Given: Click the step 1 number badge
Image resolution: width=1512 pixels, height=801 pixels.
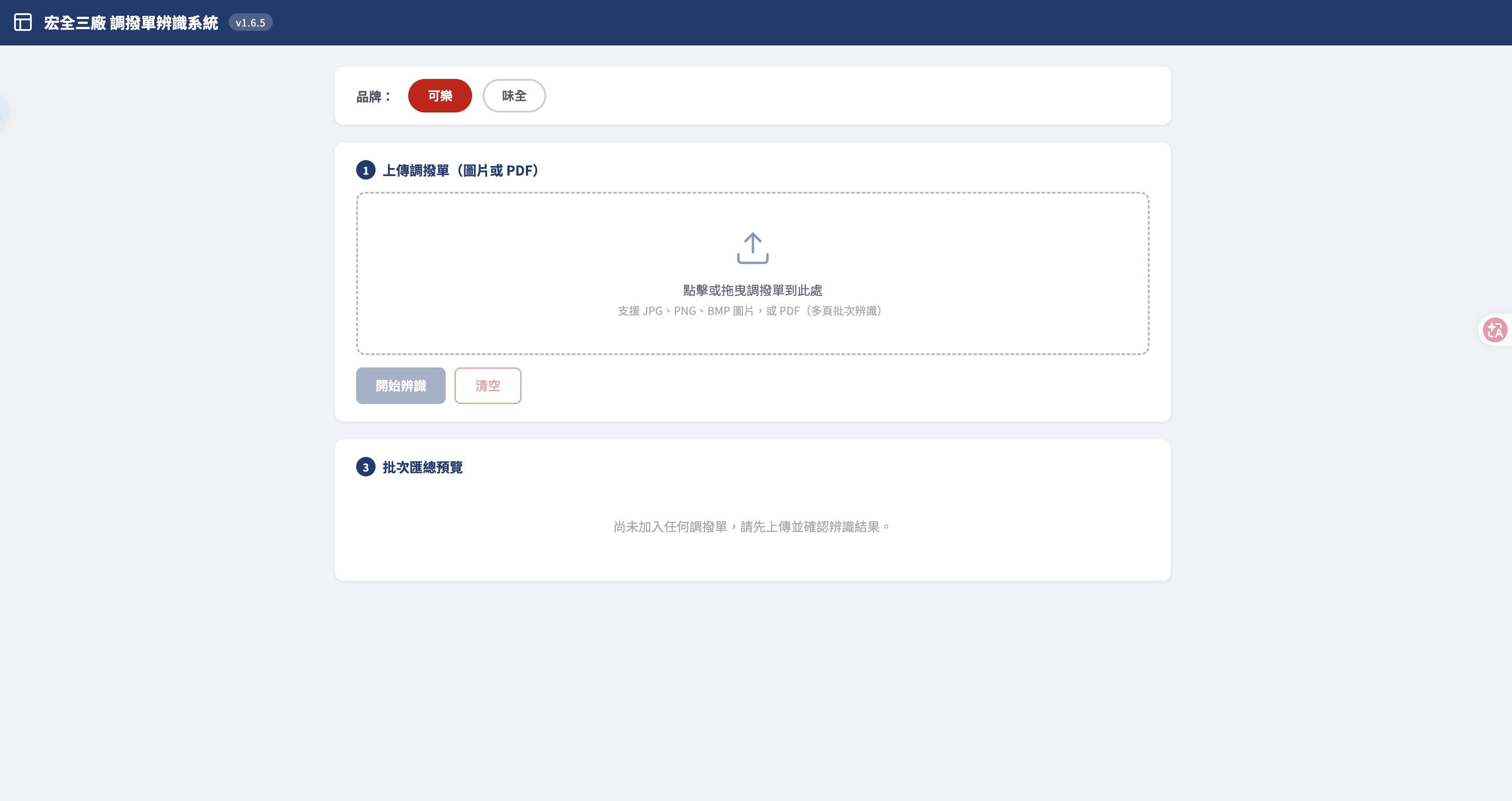Looking at the screenshot, I should [366, 170].
